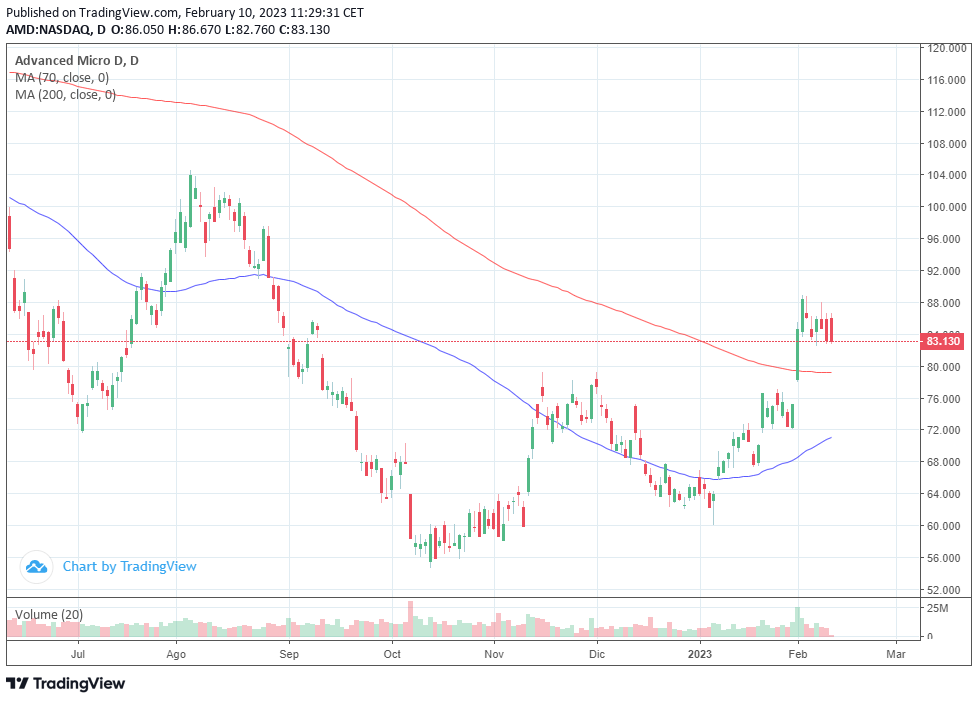Click the Sep label on time axis
Viewport: 978px width, 702px height.
pos(289,654)
